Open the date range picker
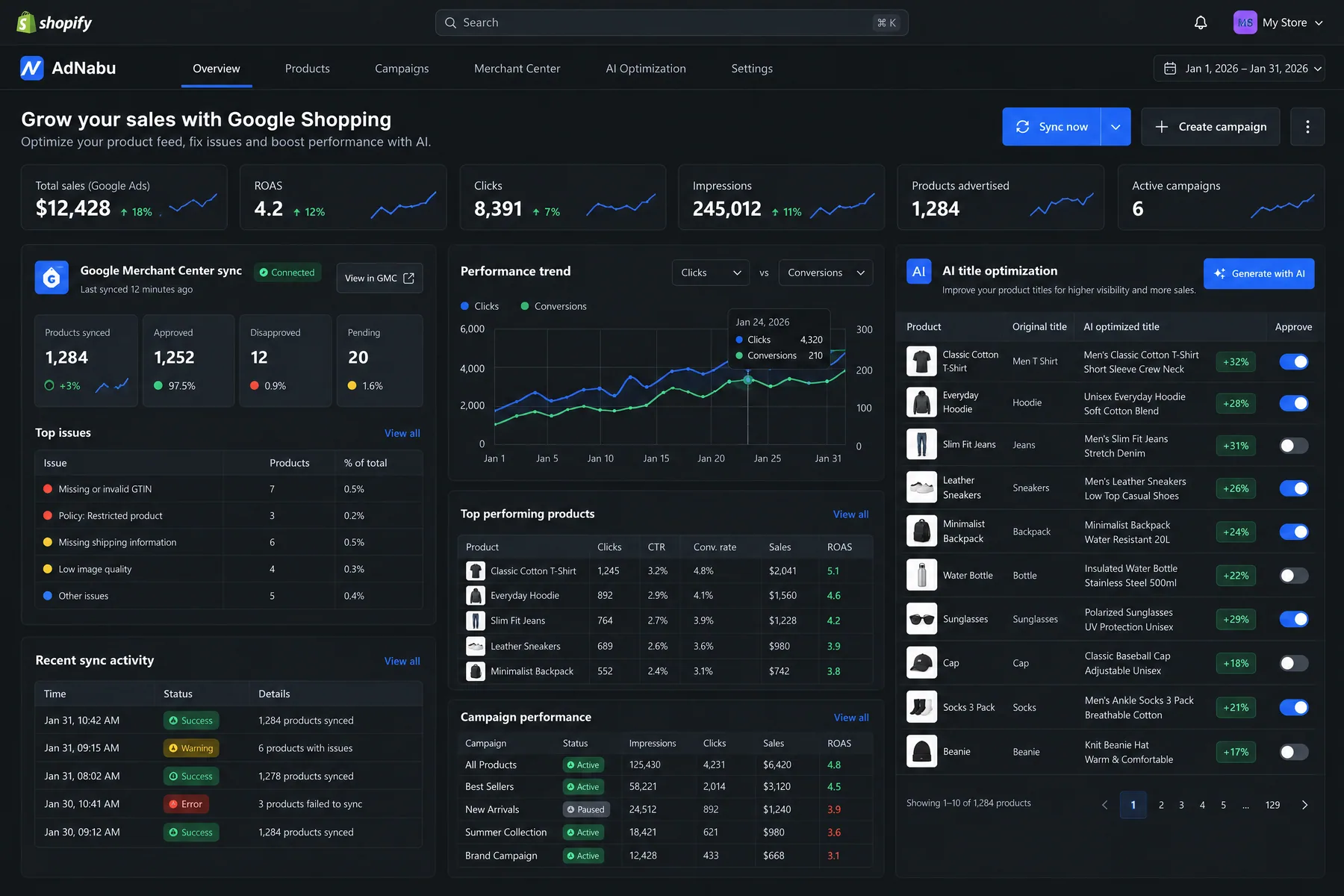 tap(1239, 68)
